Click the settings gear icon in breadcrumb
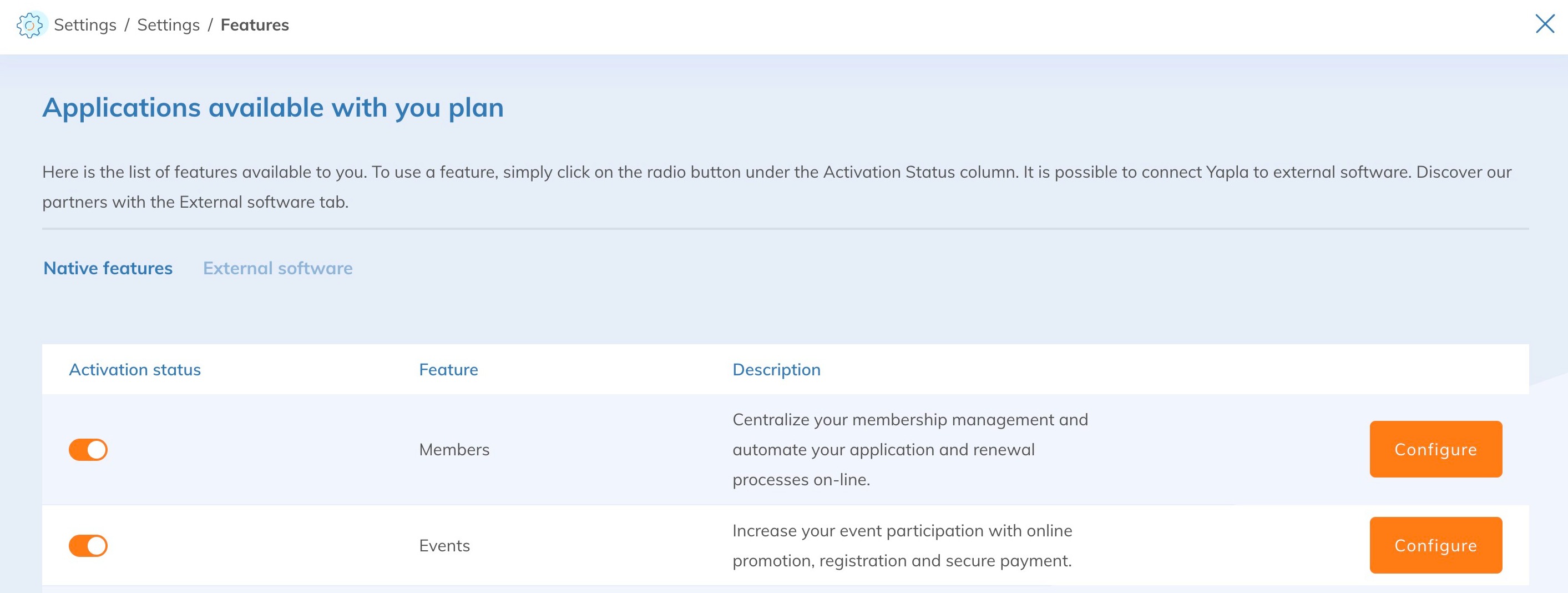The image size is (1568, 593). tap(30, 25)
